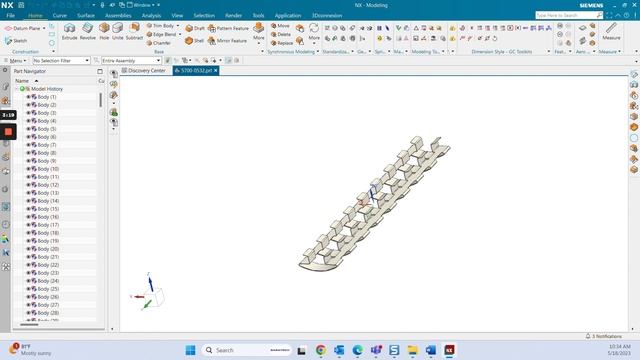Screen dimensions: 640x360
Task: Click the Unite boolean icon
Action: tap(118, 31)
